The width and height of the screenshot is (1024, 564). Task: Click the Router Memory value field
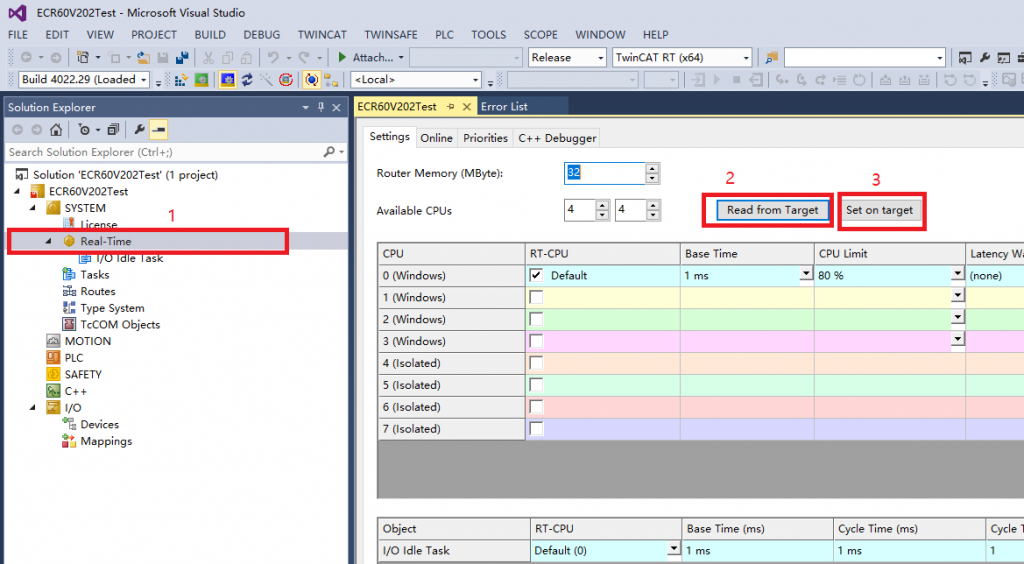coord(604,173)
